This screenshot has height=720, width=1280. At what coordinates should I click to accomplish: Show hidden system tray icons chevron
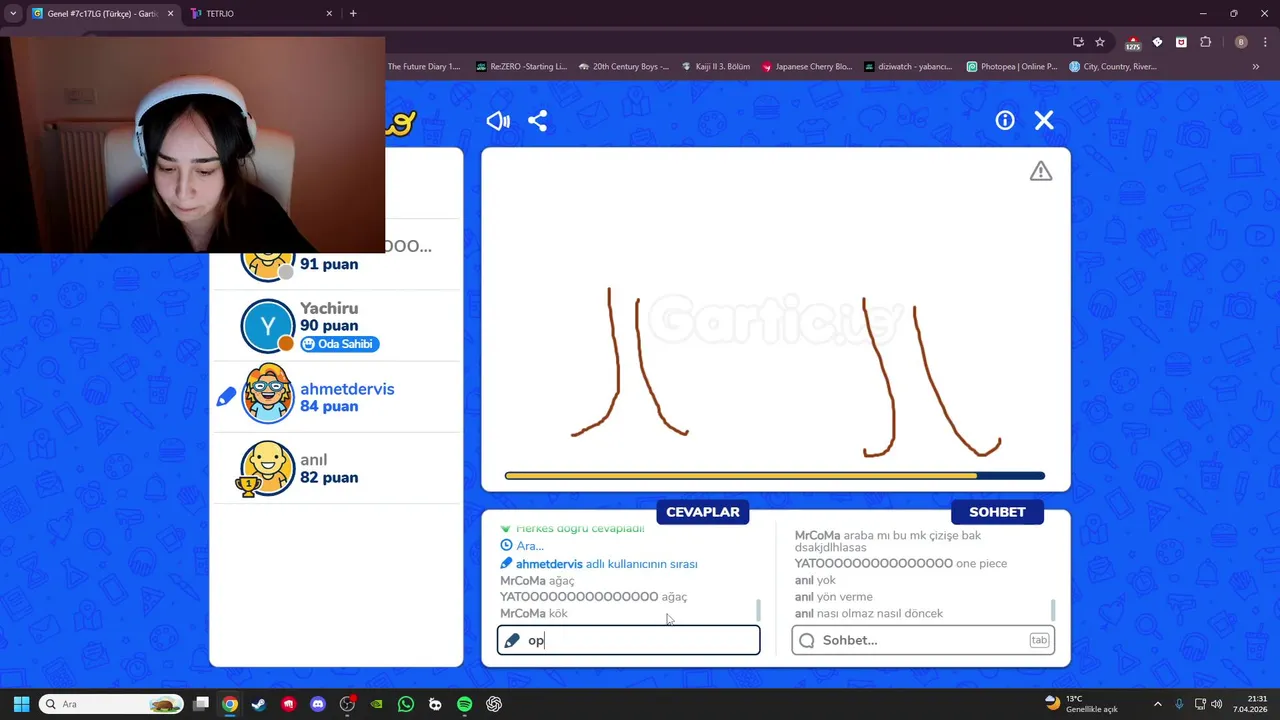(1158, 704)
